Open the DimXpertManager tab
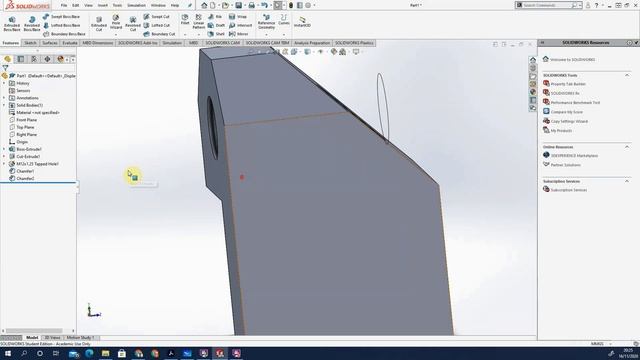Screen dimensions: 640x360 47,59
